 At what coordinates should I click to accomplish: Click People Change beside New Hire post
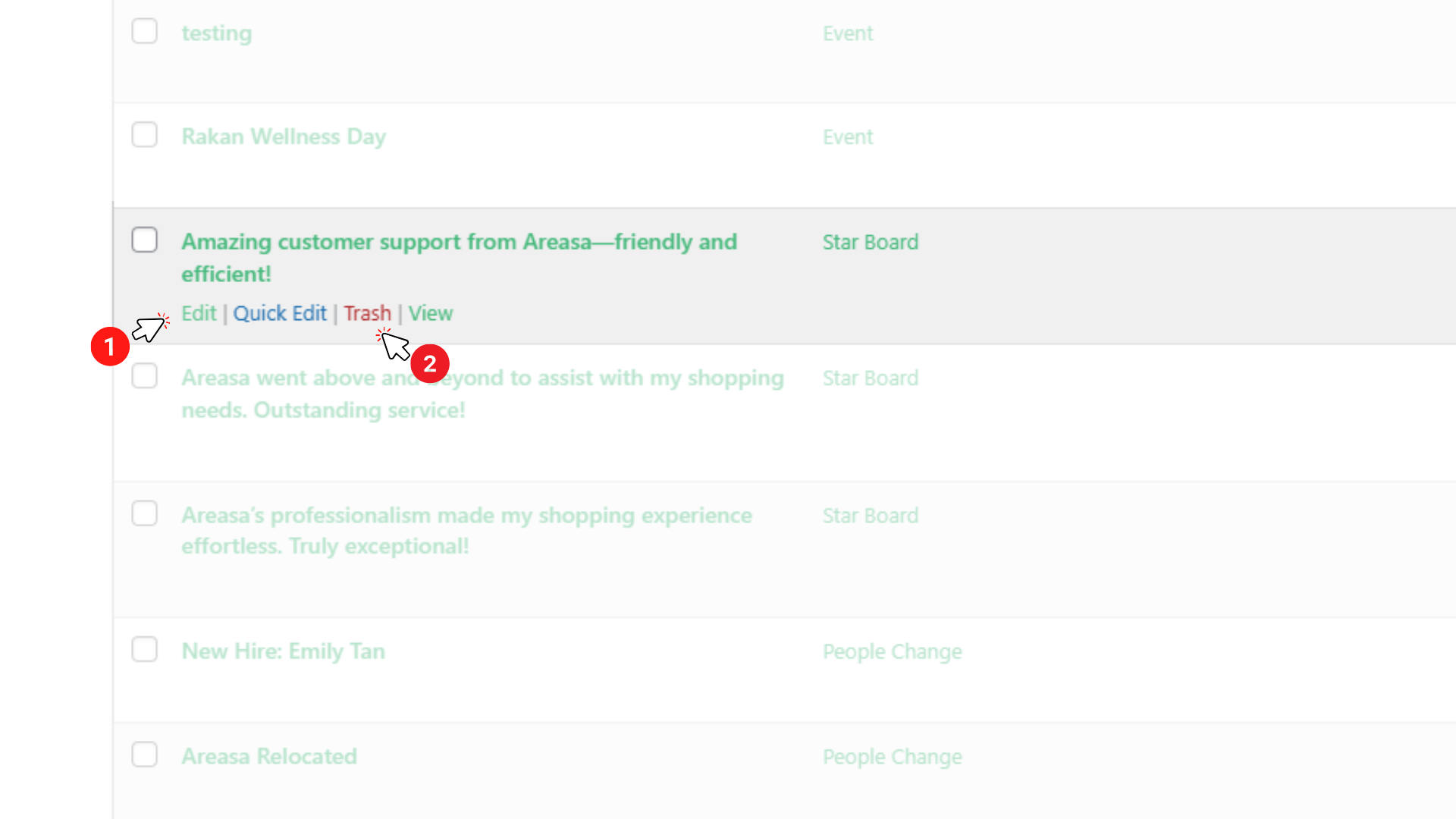coord(892,651)
